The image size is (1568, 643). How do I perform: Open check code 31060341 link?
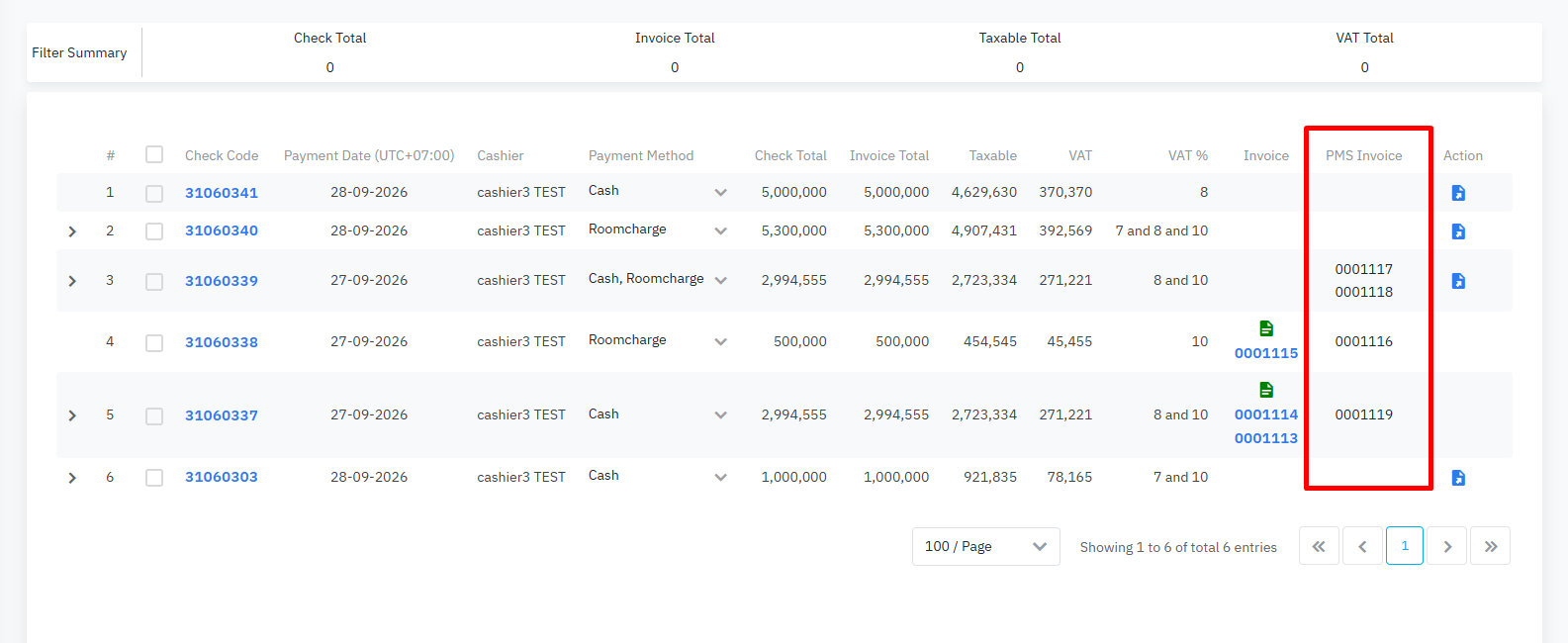222,193
